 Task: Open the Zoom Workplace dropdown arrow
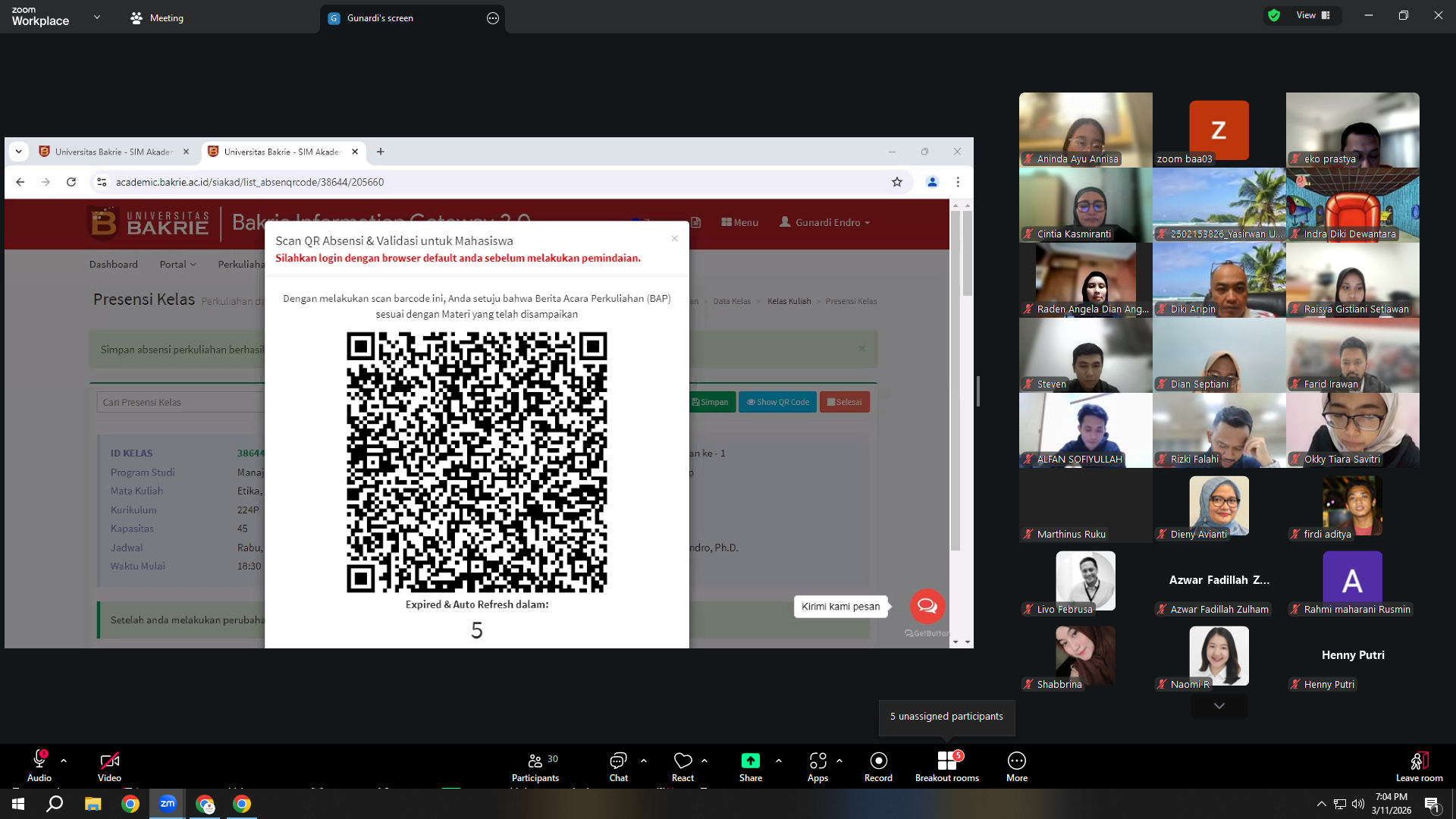coord(97,17)
